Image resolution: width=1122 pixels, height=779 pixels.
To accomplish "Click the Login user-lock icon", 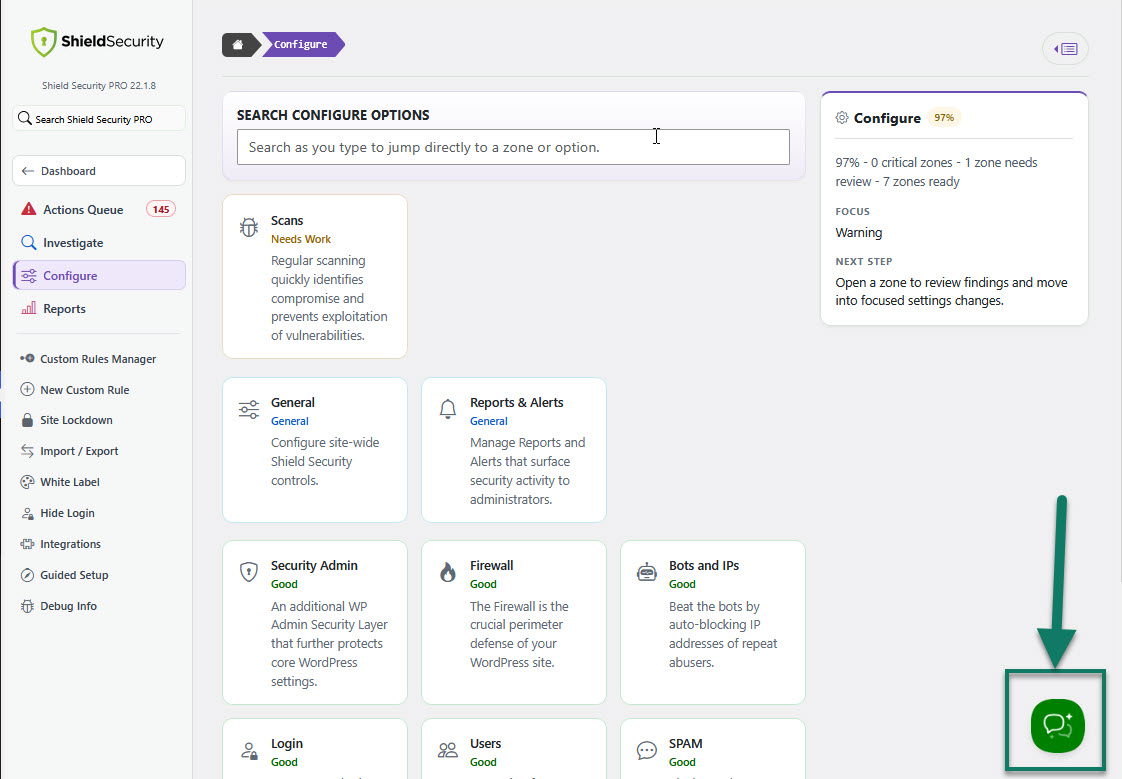I will tap(248, 750).
